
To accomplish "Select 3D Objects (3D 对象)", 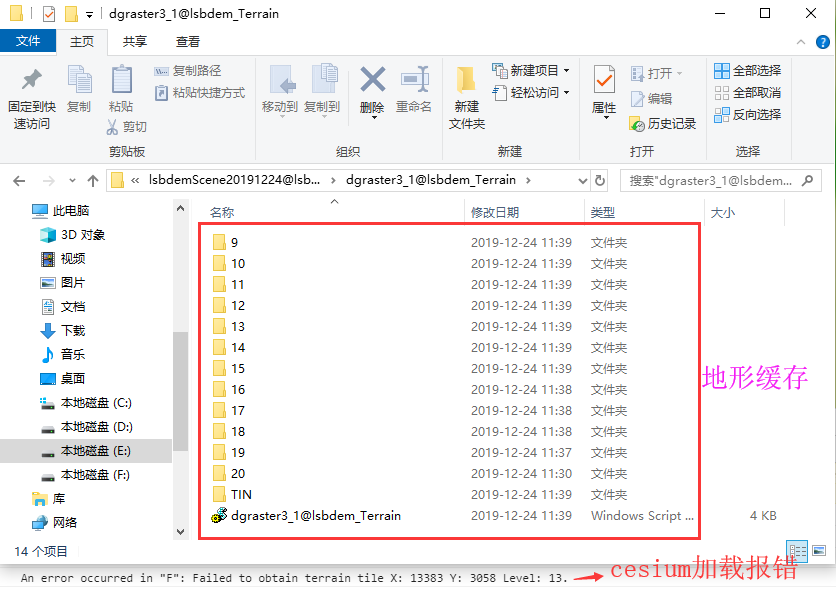I will [73, 235].
